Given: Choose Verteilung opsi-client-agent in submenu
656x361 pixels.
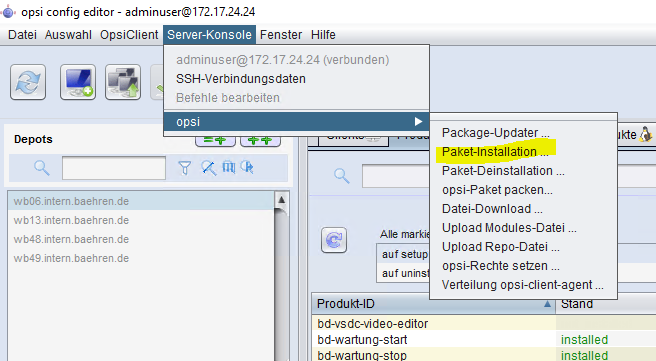Looking at the screenshot, I should click(523, 285).
